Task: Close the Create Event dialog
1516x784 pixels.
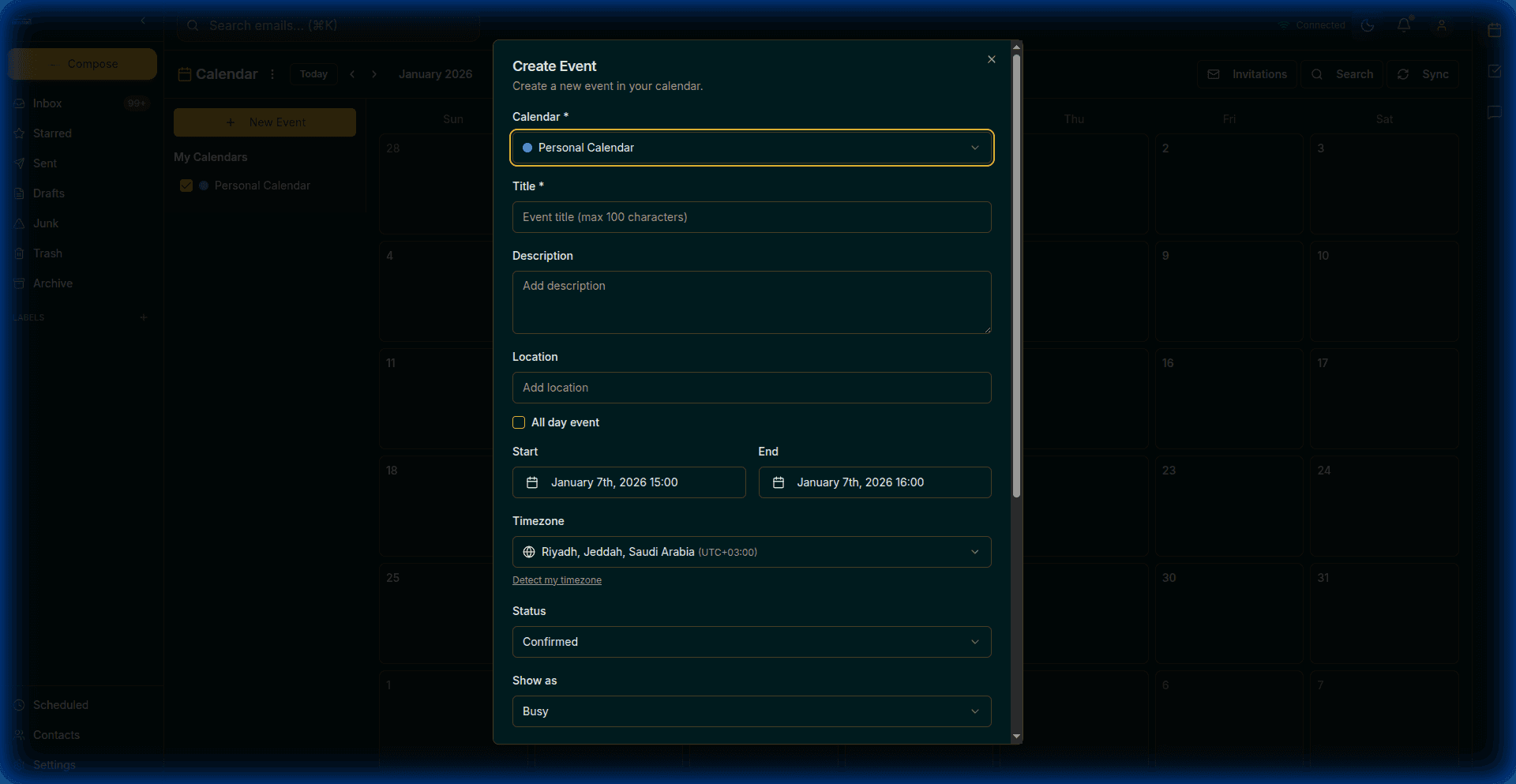Action: click(991, 59)
